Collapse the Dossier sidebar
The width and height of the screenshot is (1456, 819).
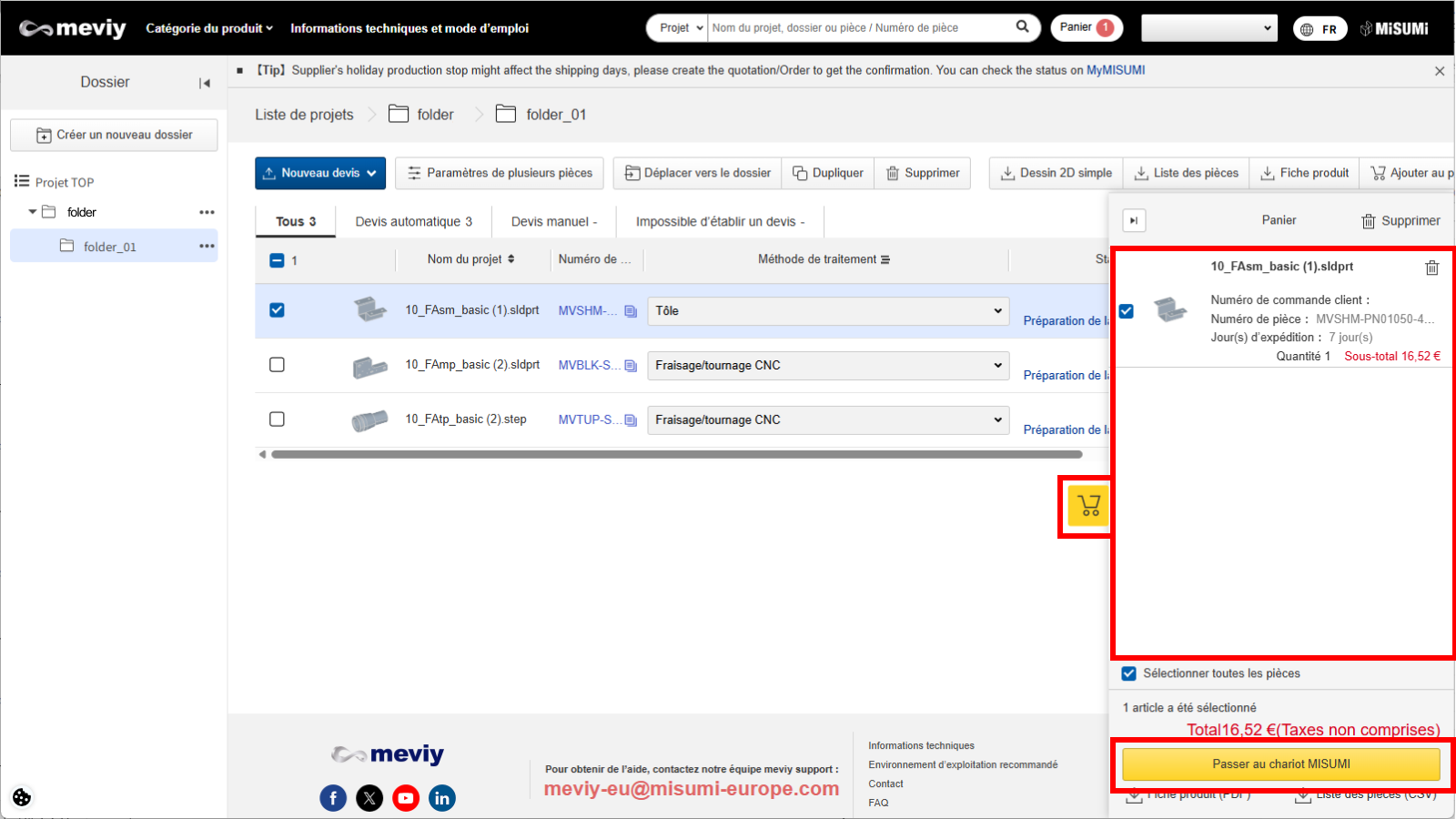pos(205,83)
